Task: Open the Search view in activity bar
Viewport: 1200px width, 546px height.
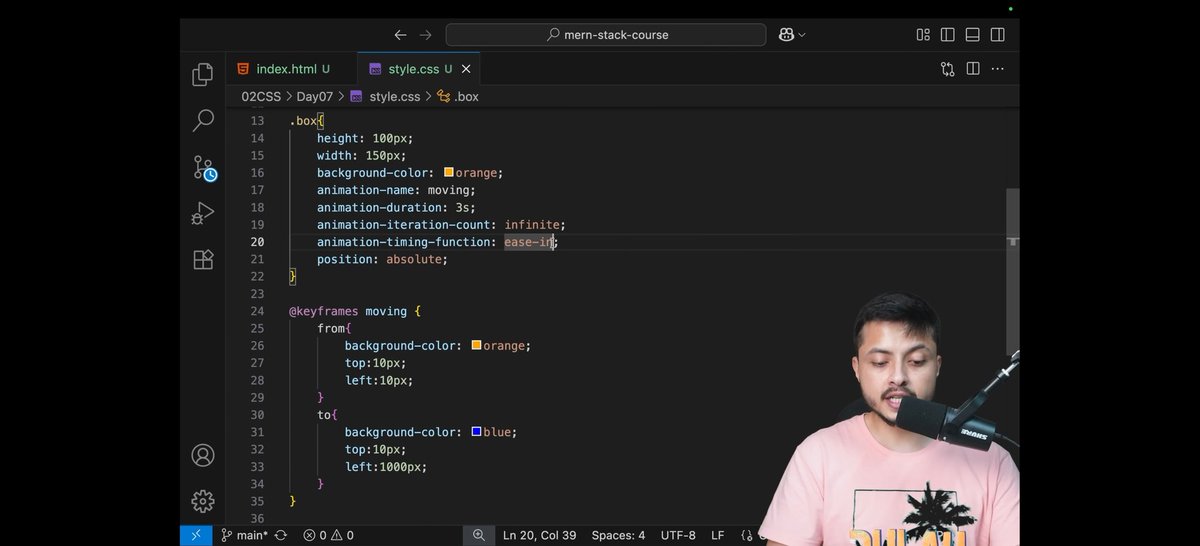Action: coord(203,121)
